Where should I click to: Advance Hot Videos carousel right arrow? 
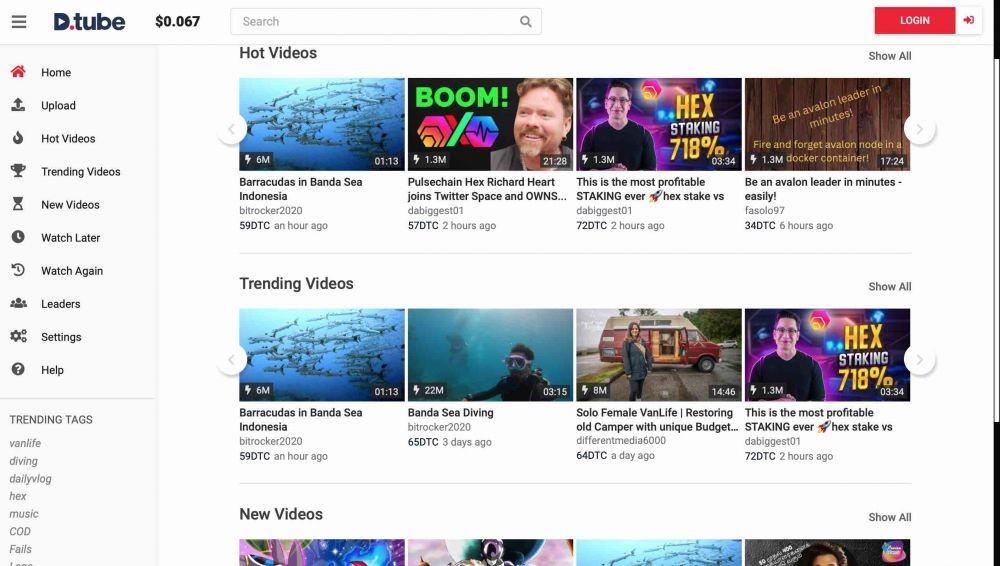pyautogui.click(x=919, y=129)
